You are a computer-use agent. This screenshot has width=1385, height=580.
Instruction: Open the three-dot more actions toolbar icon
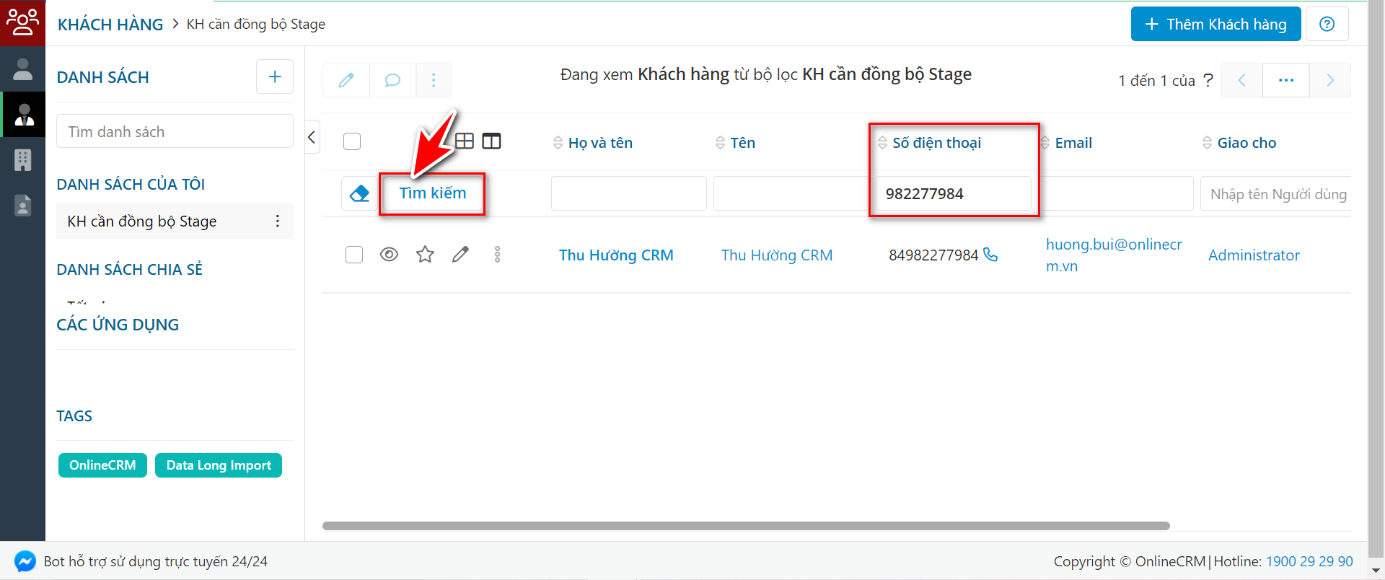tap(433, 80)
